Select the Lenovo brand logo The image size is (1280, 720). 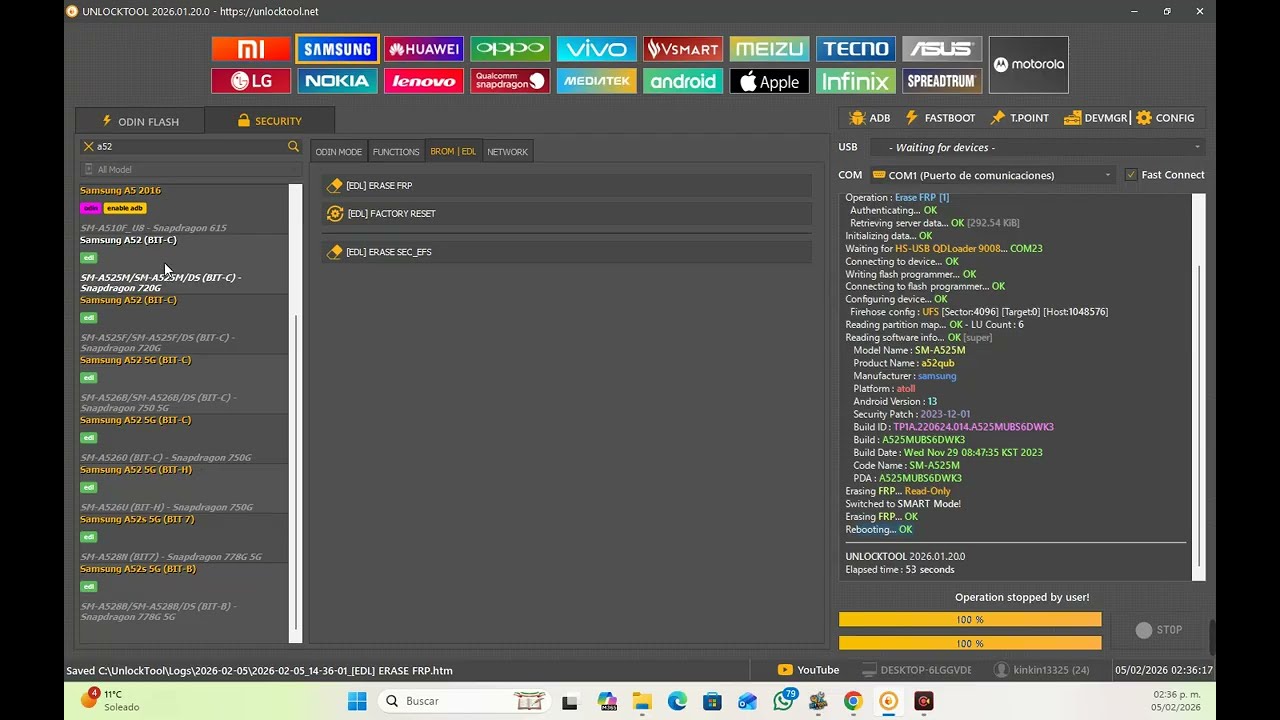coord(424,81)
